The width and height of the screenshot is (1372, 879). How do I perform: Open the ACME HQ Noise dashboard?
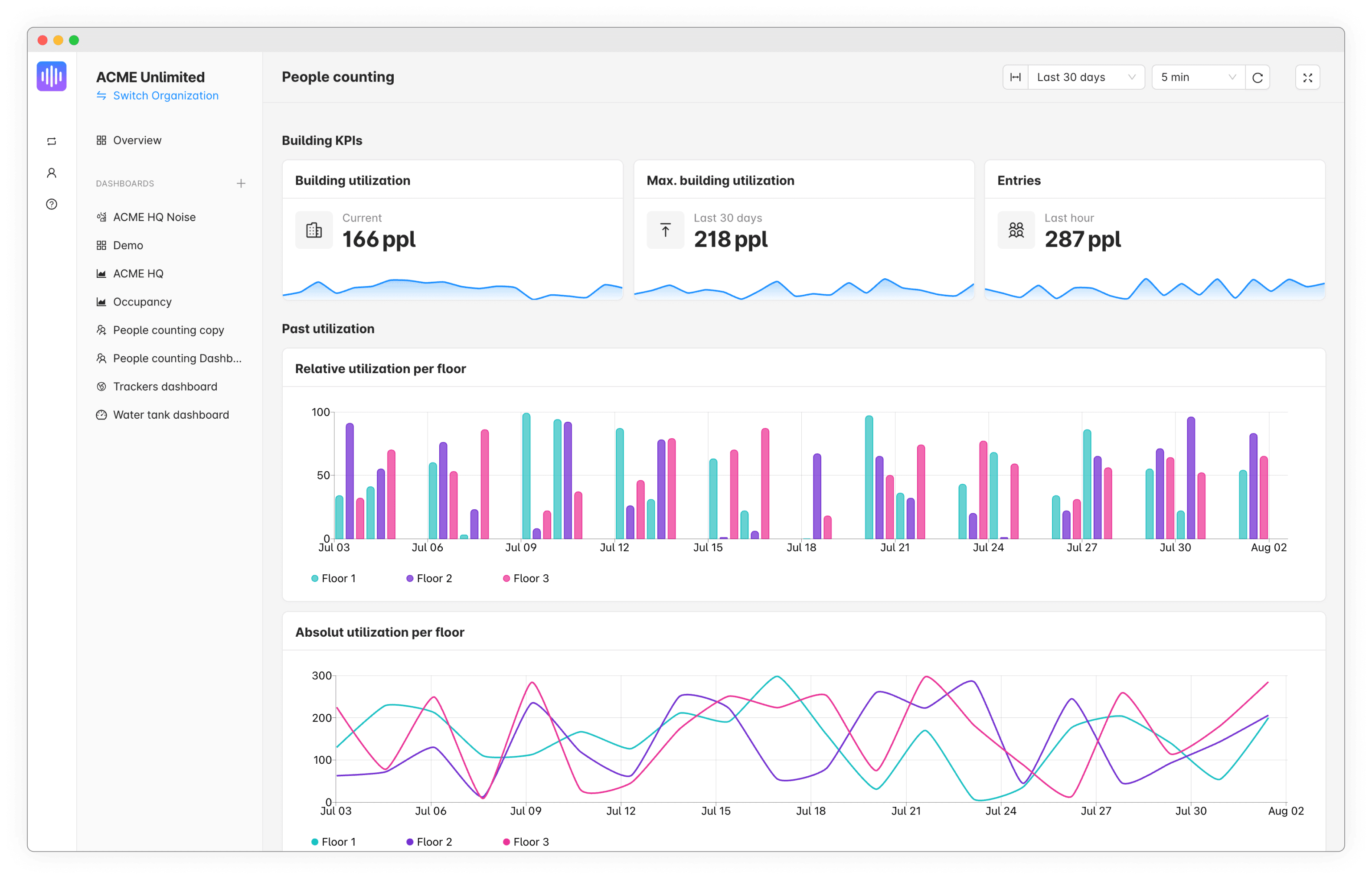coord(154,217)
